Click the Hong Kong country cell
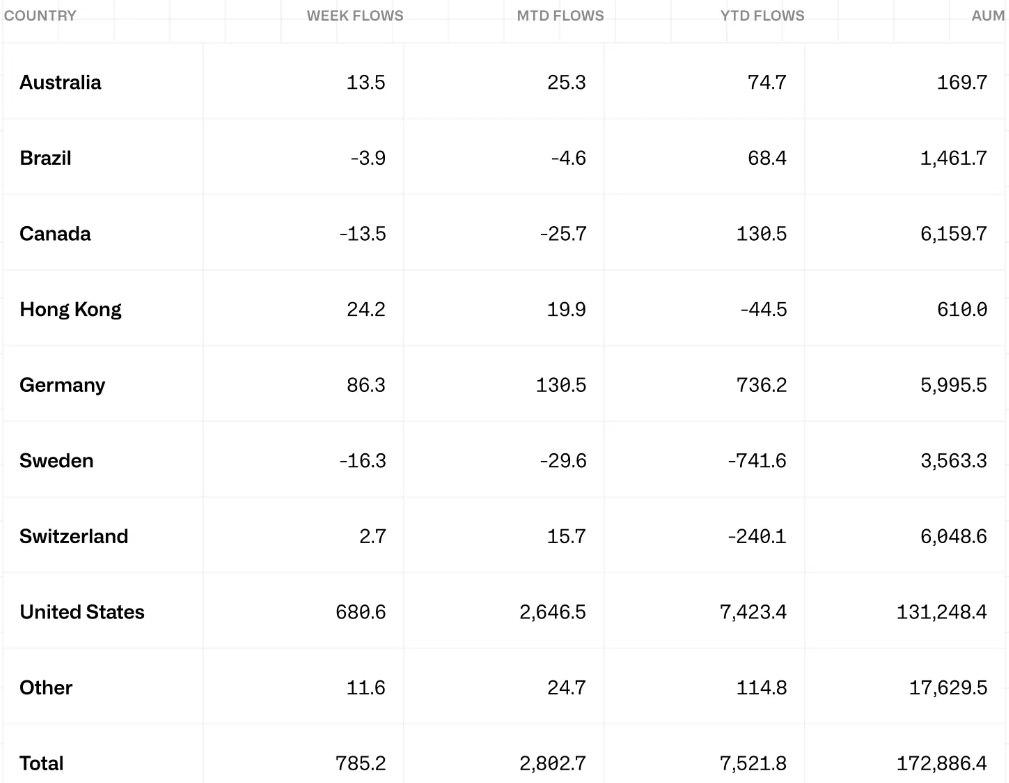Screen dimensions: 1009x783 (70, 309)
